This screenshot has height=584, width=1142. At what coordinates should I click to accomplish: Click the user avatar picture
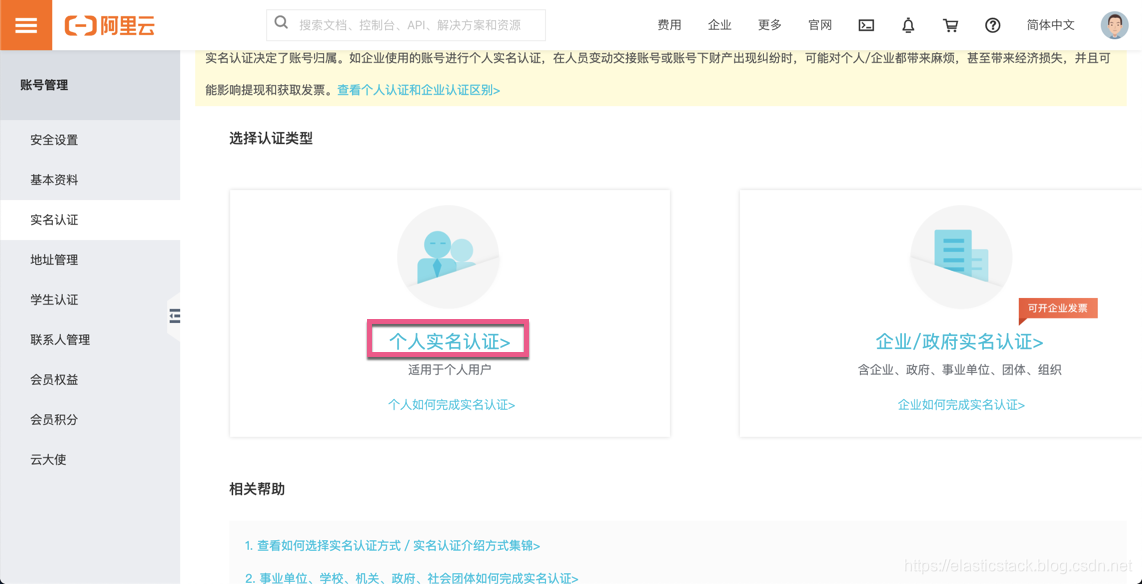point(1114,25)
